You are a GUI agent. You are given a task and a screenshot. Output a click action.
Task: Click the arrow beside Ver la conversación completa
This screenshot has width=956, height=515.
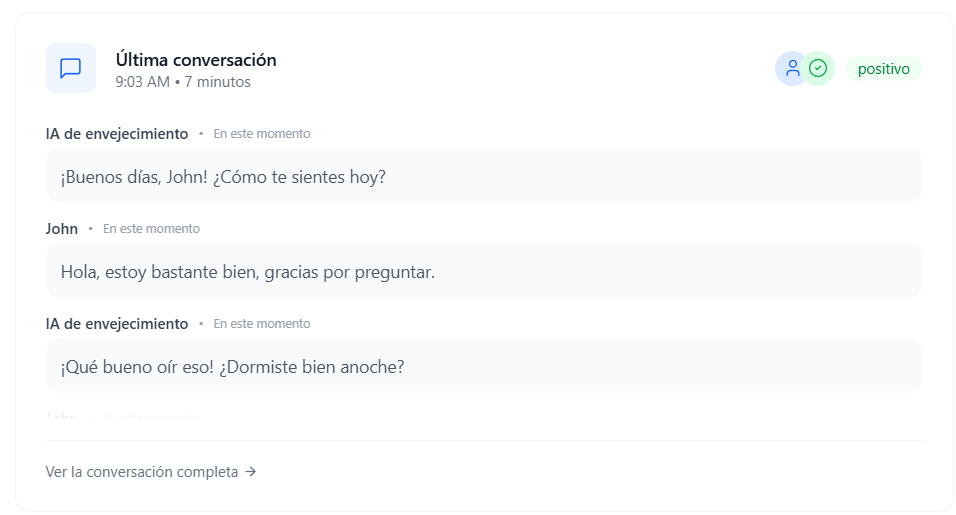[x=251, y=472]
